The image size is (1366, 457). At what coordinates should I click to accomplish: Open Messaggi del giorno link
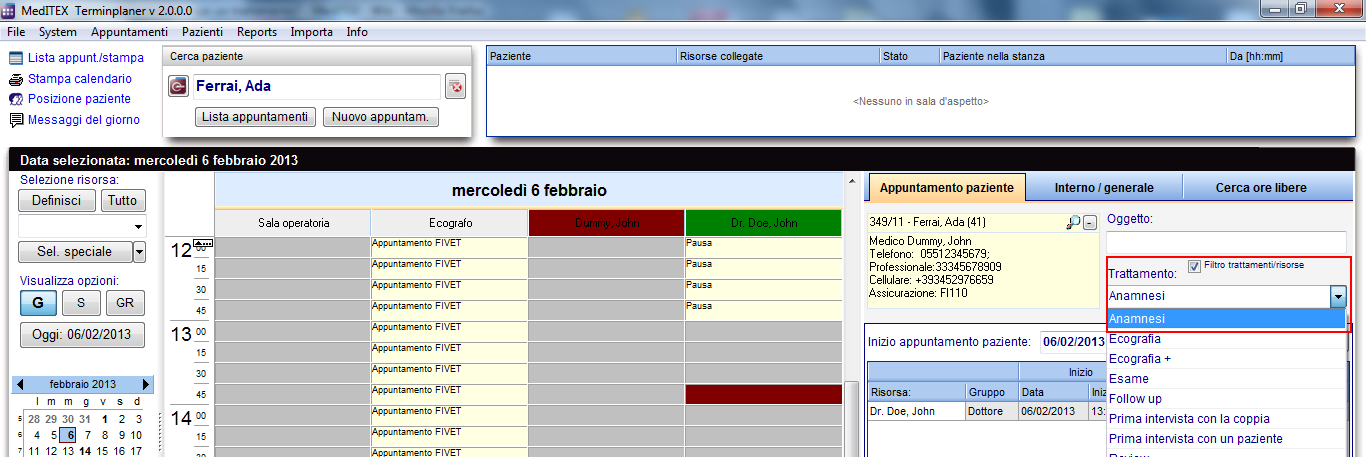click(x=84, y=120)
